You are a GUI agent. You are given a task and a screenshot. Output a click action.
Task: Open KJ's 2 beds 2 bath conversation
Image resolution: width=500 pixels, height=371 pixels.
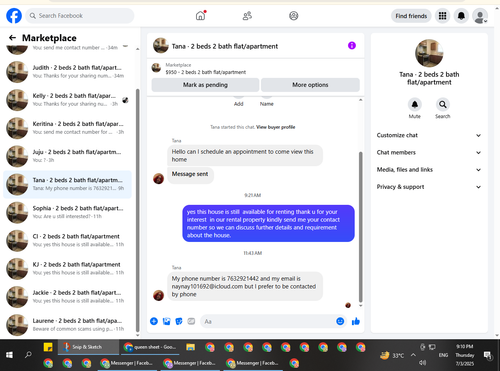(67, 269)
